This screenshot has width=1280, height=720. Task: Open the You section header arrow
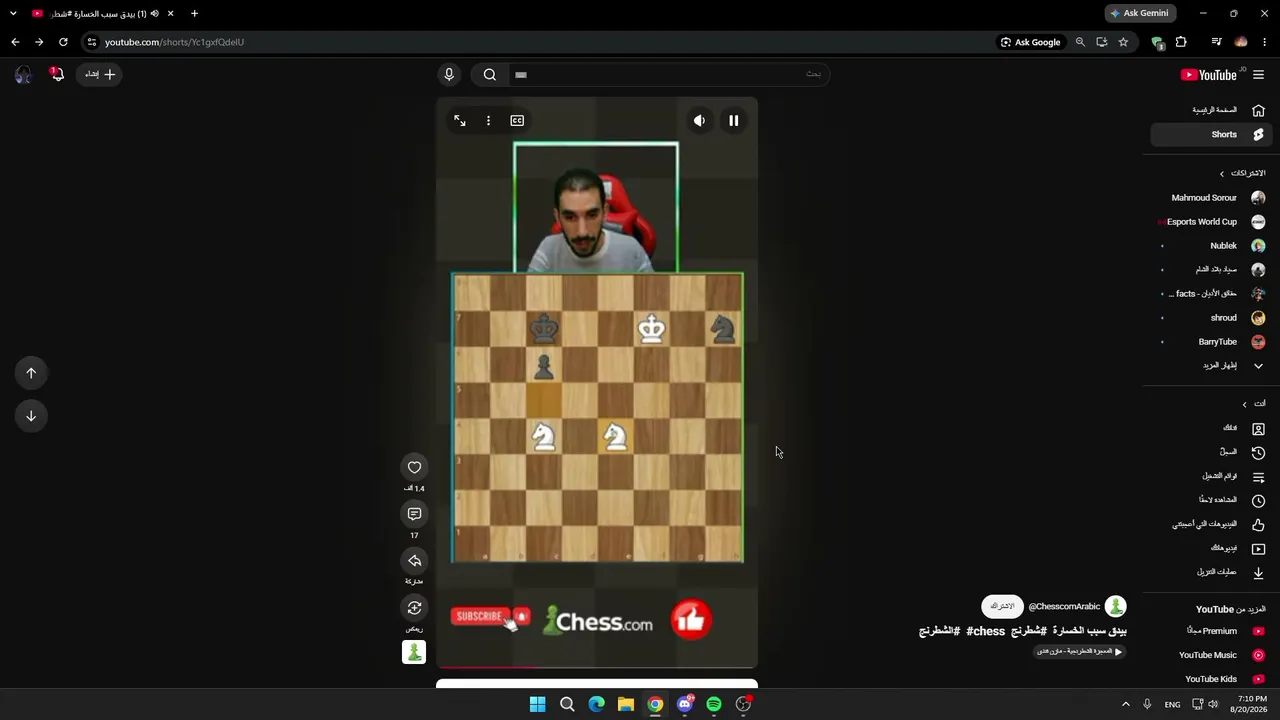click(1244, 404)
